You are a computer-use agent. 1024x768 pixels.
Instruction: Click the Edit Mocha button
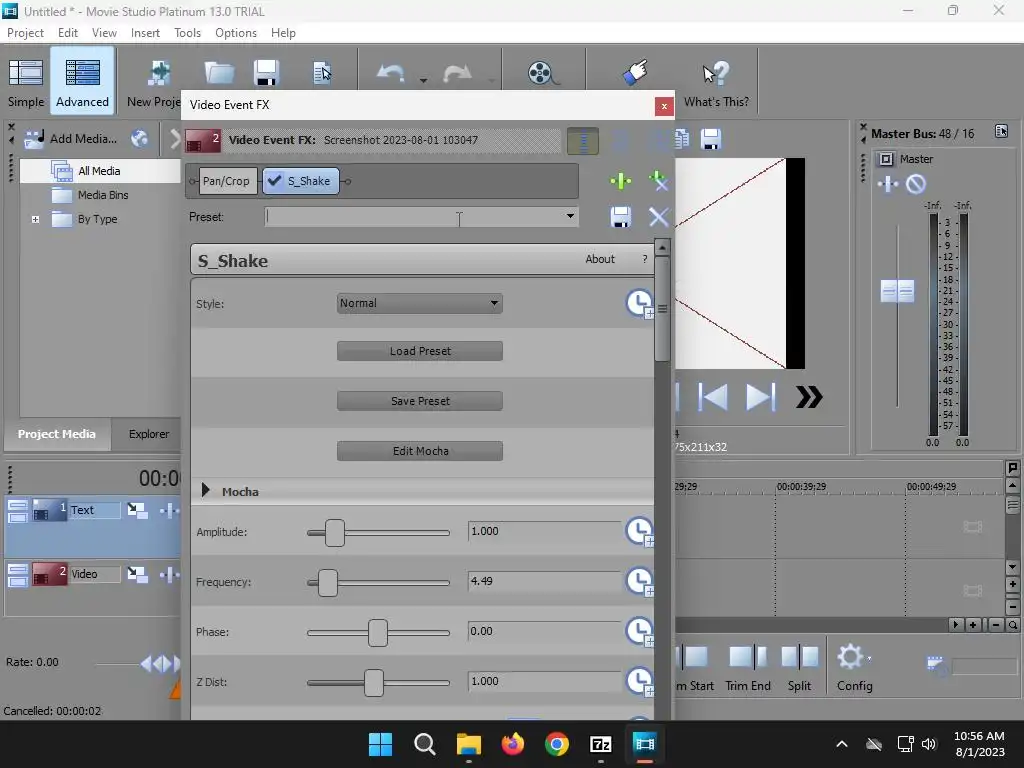(420, 451)
